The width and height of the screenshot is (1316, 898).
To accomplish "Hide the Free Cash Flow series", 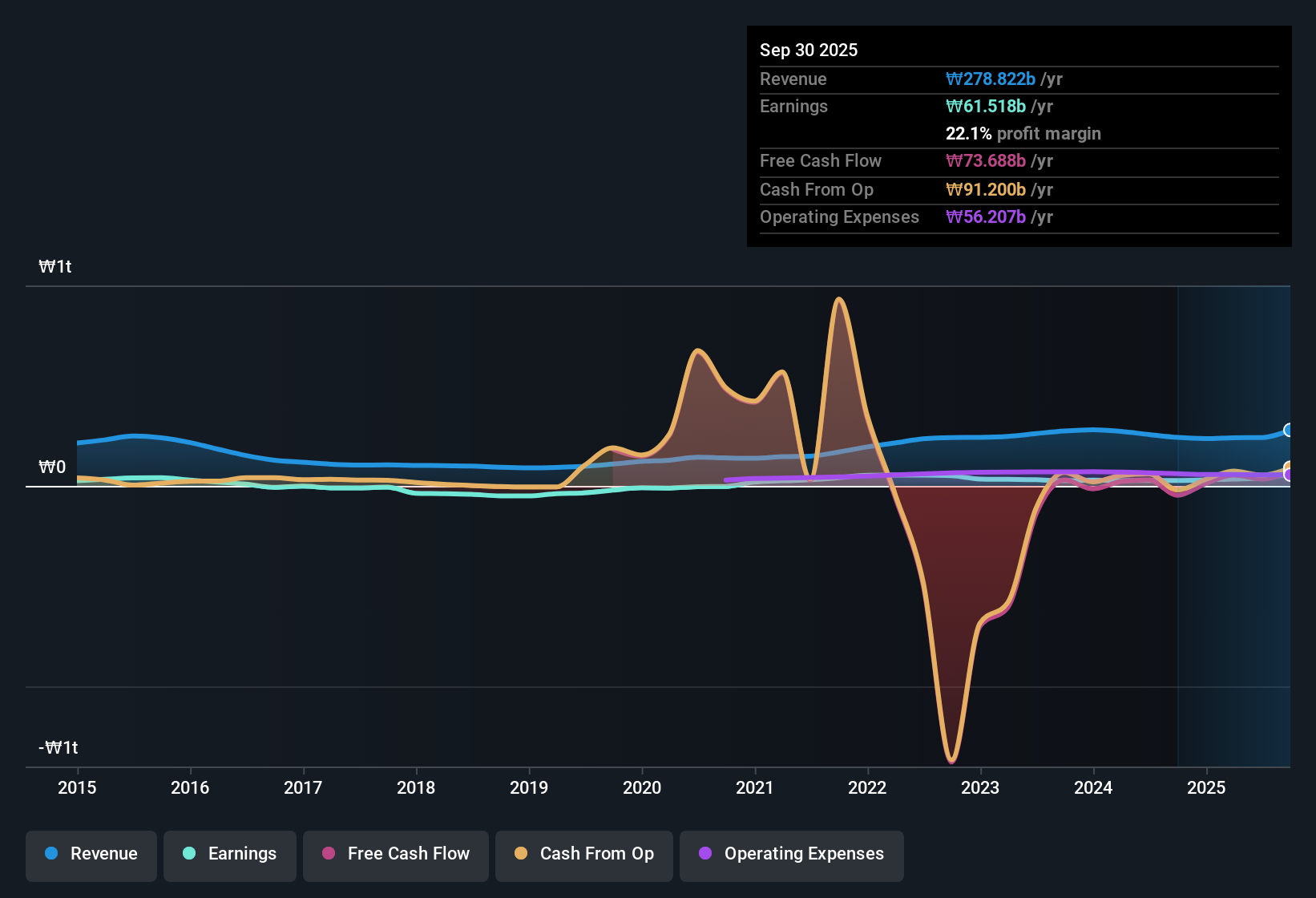I will (395, 854).
